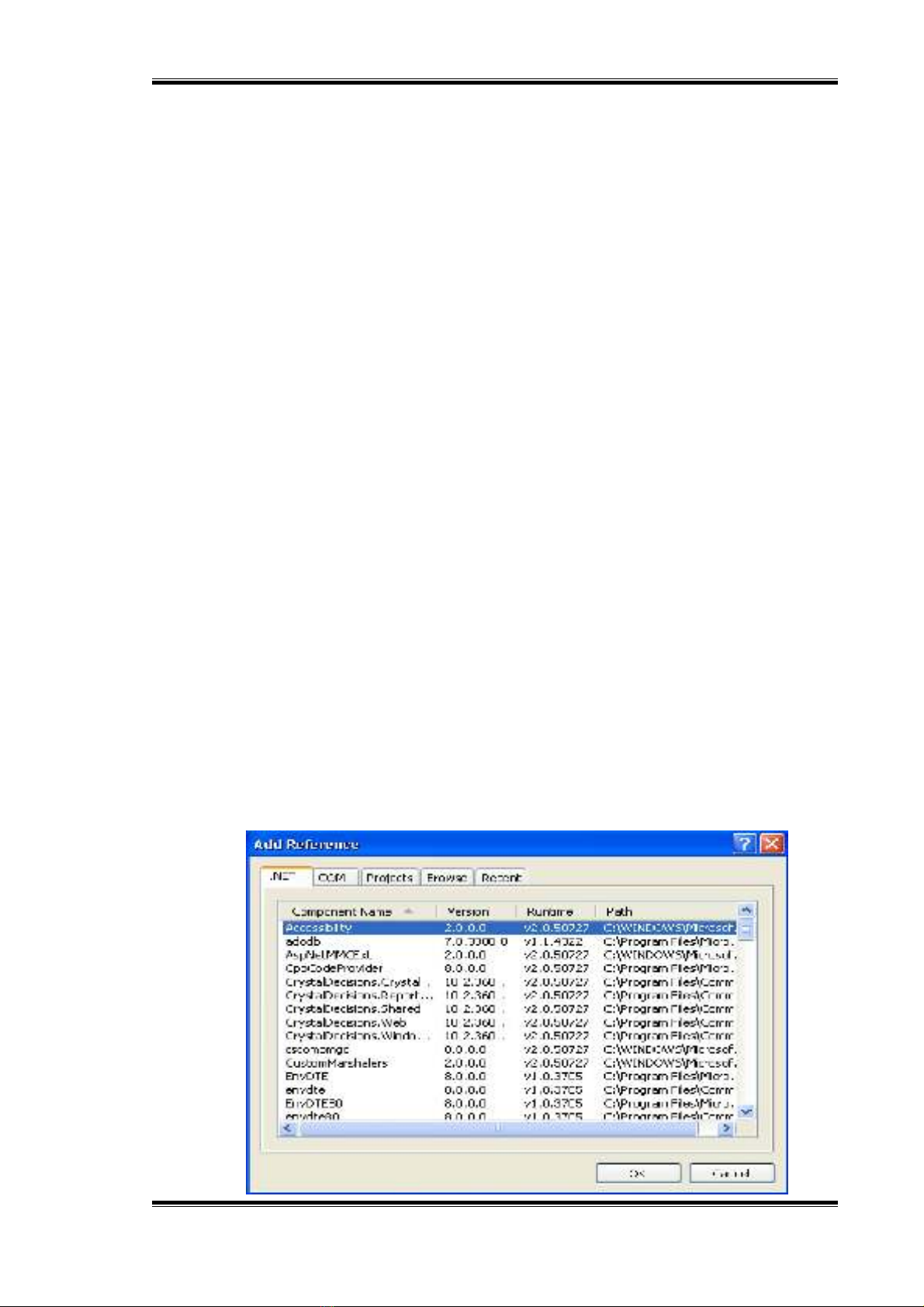Click the horizontal scroll left arrow
924x1307 pixels.
(x=288, y=1128)
